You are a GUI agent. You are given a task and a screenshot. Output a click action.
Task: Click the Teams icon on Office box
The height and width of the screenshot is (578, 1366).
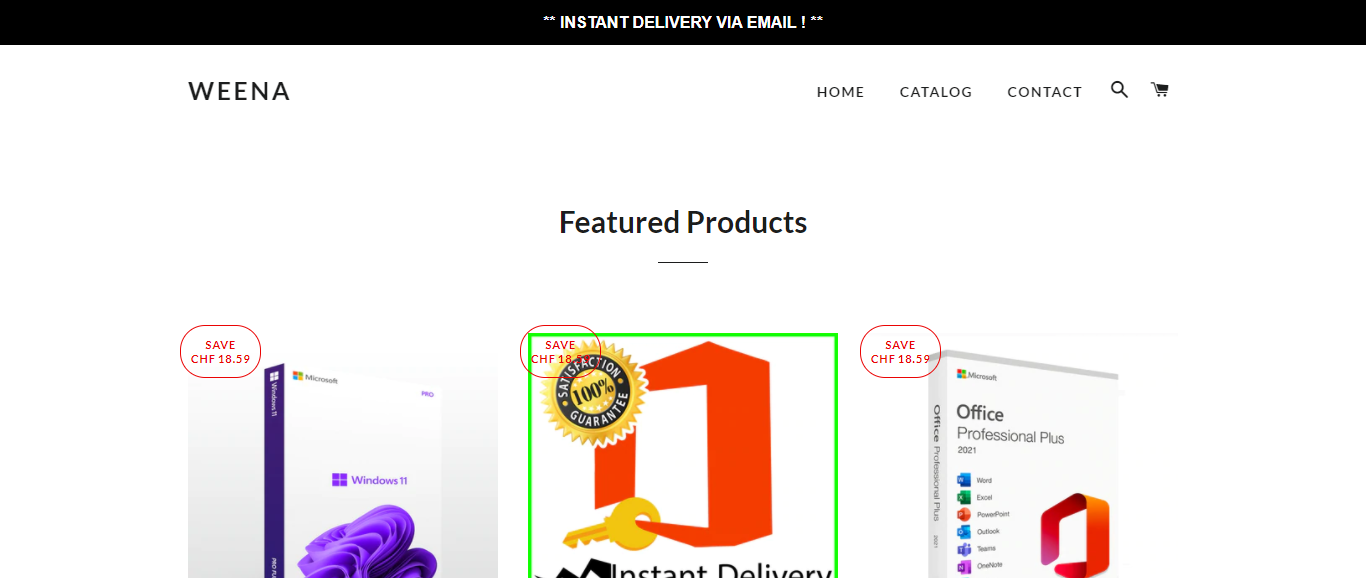pyautogui.click(x=964, y=549)
